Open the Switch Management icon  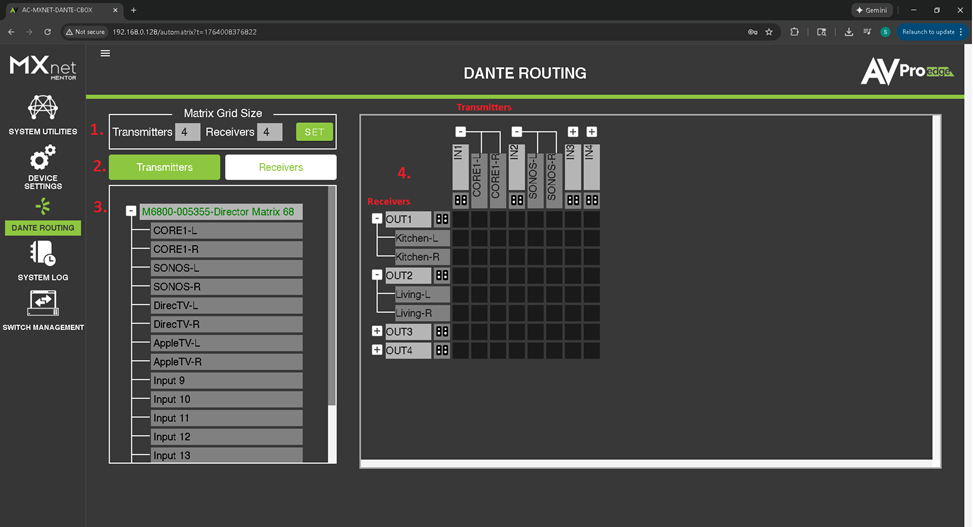(x=42, y=302)
